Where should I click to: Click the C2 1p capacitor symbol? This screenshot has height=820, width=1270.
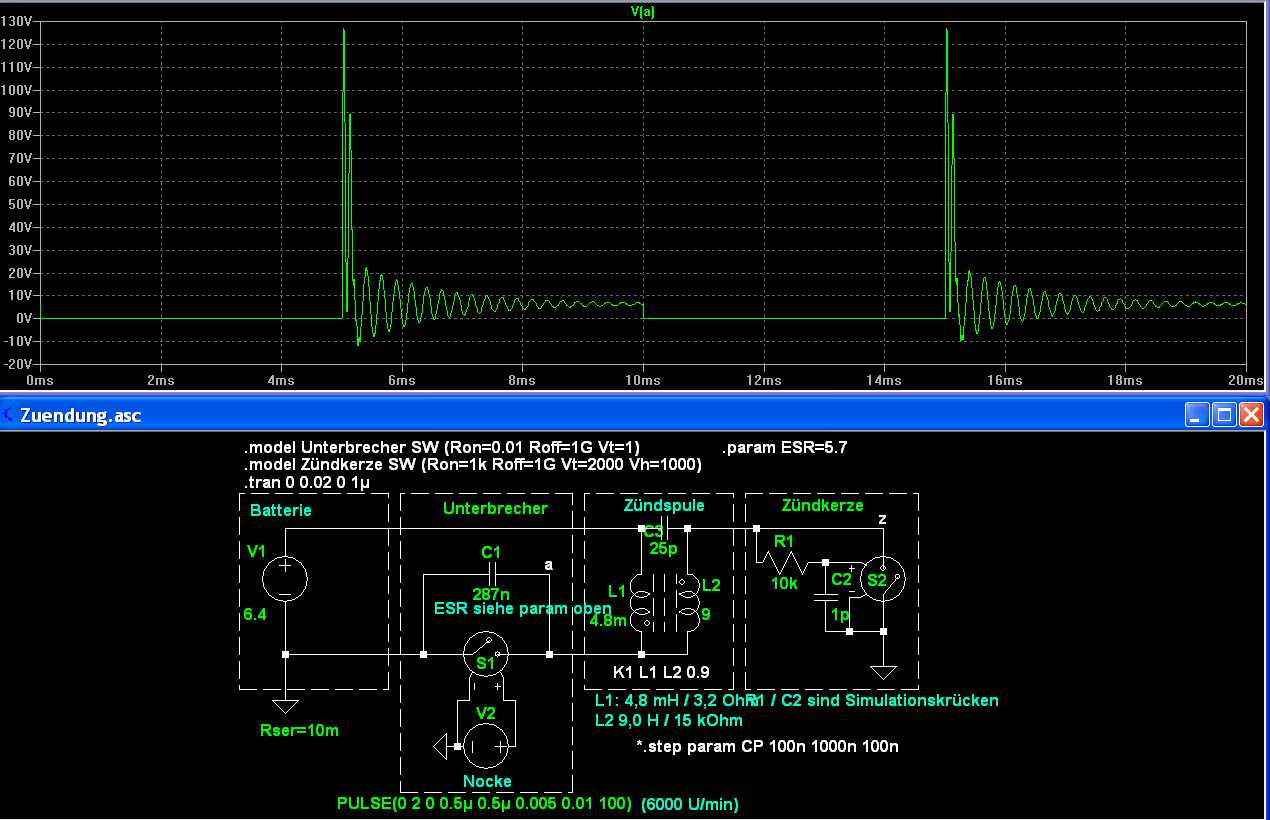click(x=825, y=597)
